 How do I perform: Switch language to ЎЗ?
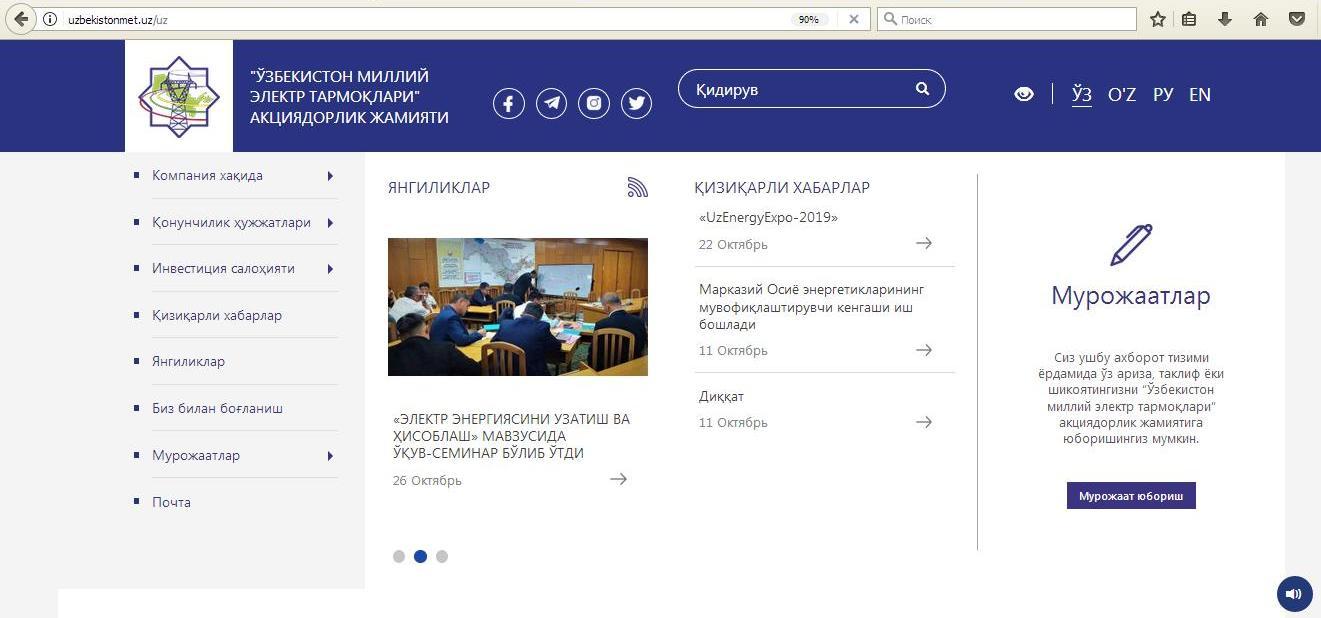(1082, 94)
